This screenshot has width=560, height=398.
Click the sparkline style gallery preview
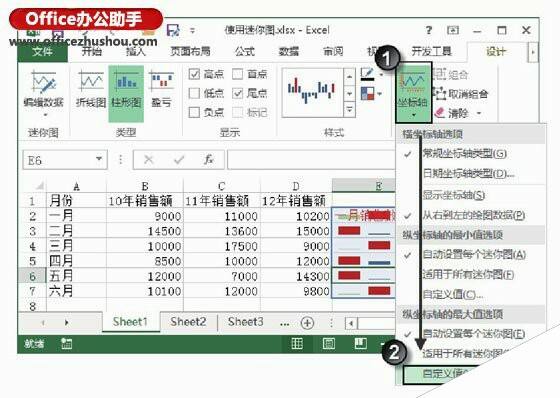[x=312, y=92]
